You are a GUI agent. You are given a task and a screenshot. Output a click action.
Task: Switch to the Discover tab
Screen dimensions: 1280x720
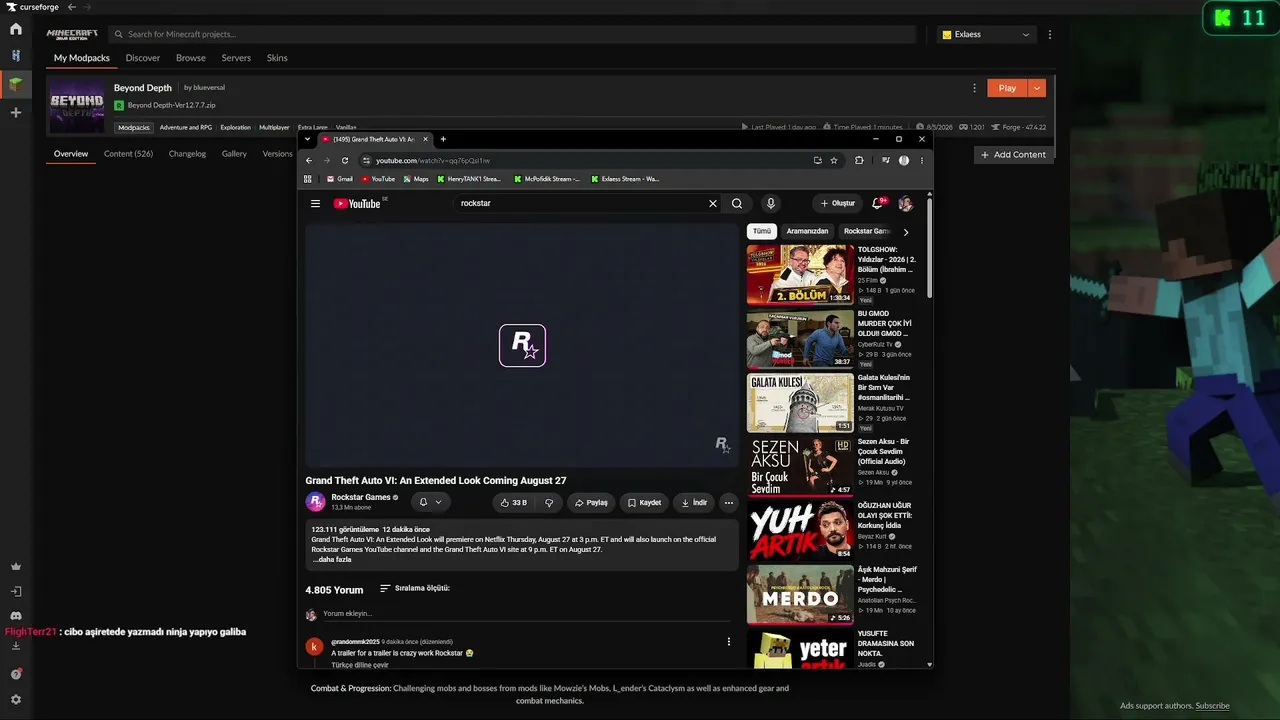(143, 58)
